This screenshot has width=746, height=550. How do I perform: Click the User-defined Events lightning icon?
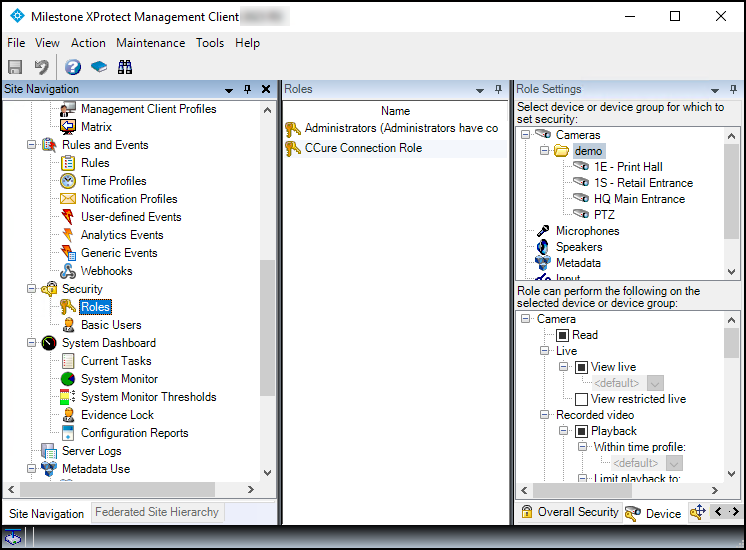pos(68,217)
